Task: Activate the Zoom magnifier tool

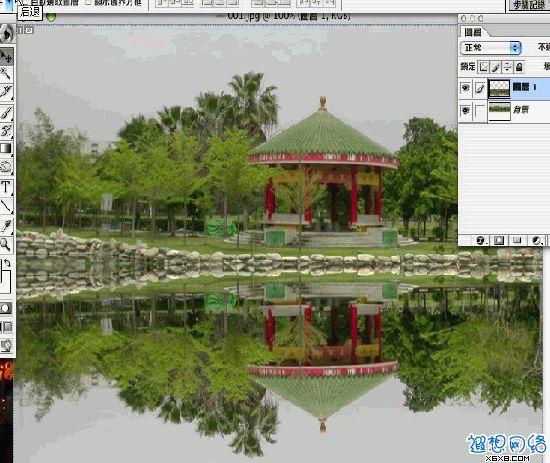Action: (6, 244)
